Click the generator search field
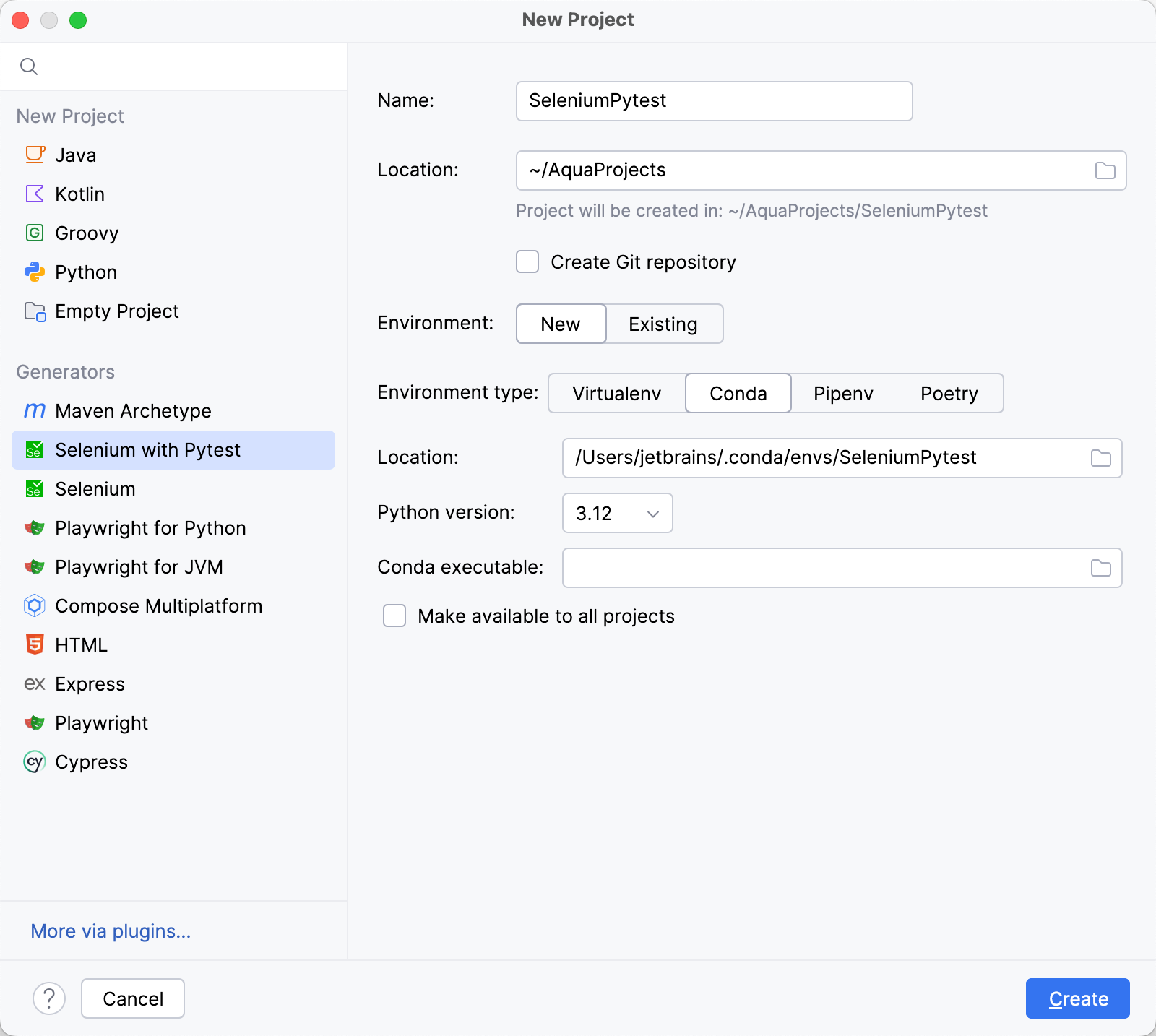 coord(173,66)
